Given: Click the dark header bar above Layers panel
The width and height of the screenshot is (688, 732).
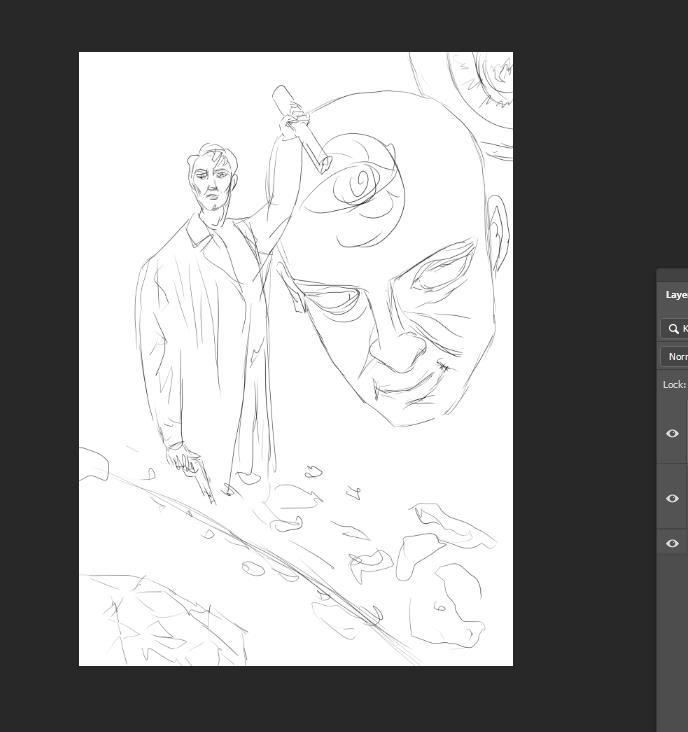Looking at the screenshot, I should pyautogui.click(x=673, y=275).
